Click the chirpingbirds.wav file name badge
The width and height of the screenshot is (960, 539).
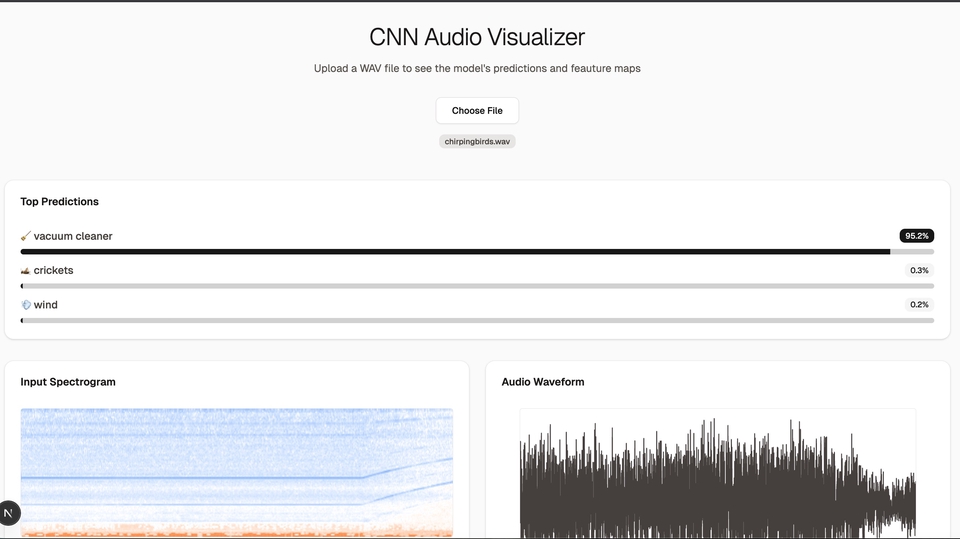click(x=477, y=142)
